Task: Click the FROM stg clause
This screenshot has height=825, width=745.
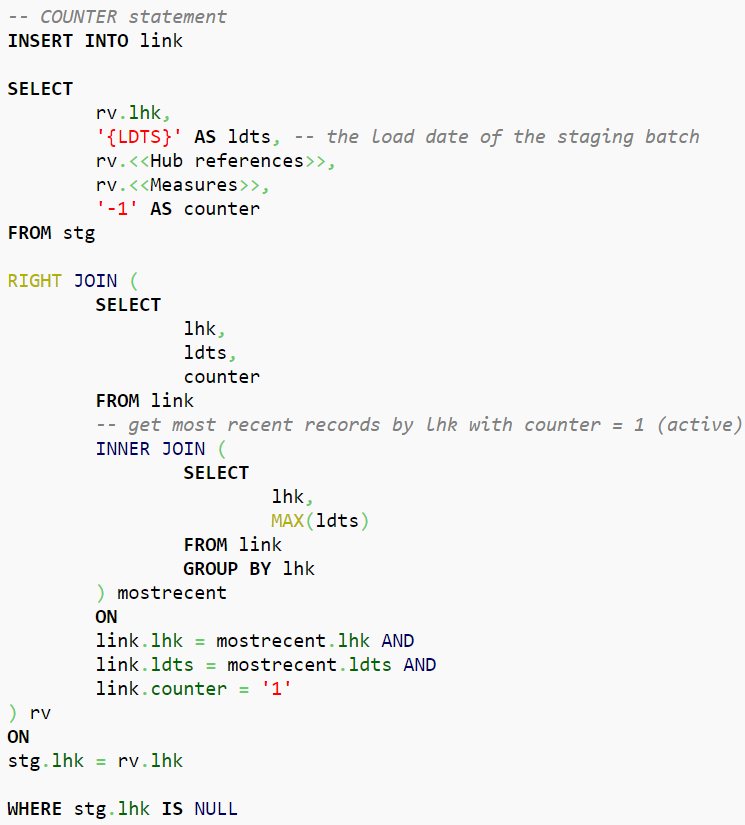Action: [x=52, y=233]
